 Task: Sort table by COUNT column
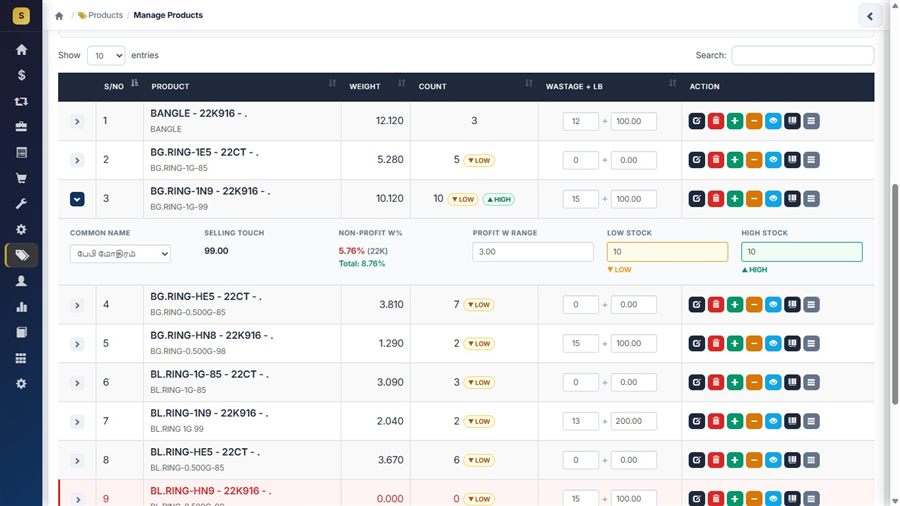pyautogui.click(x=474, y=87)
